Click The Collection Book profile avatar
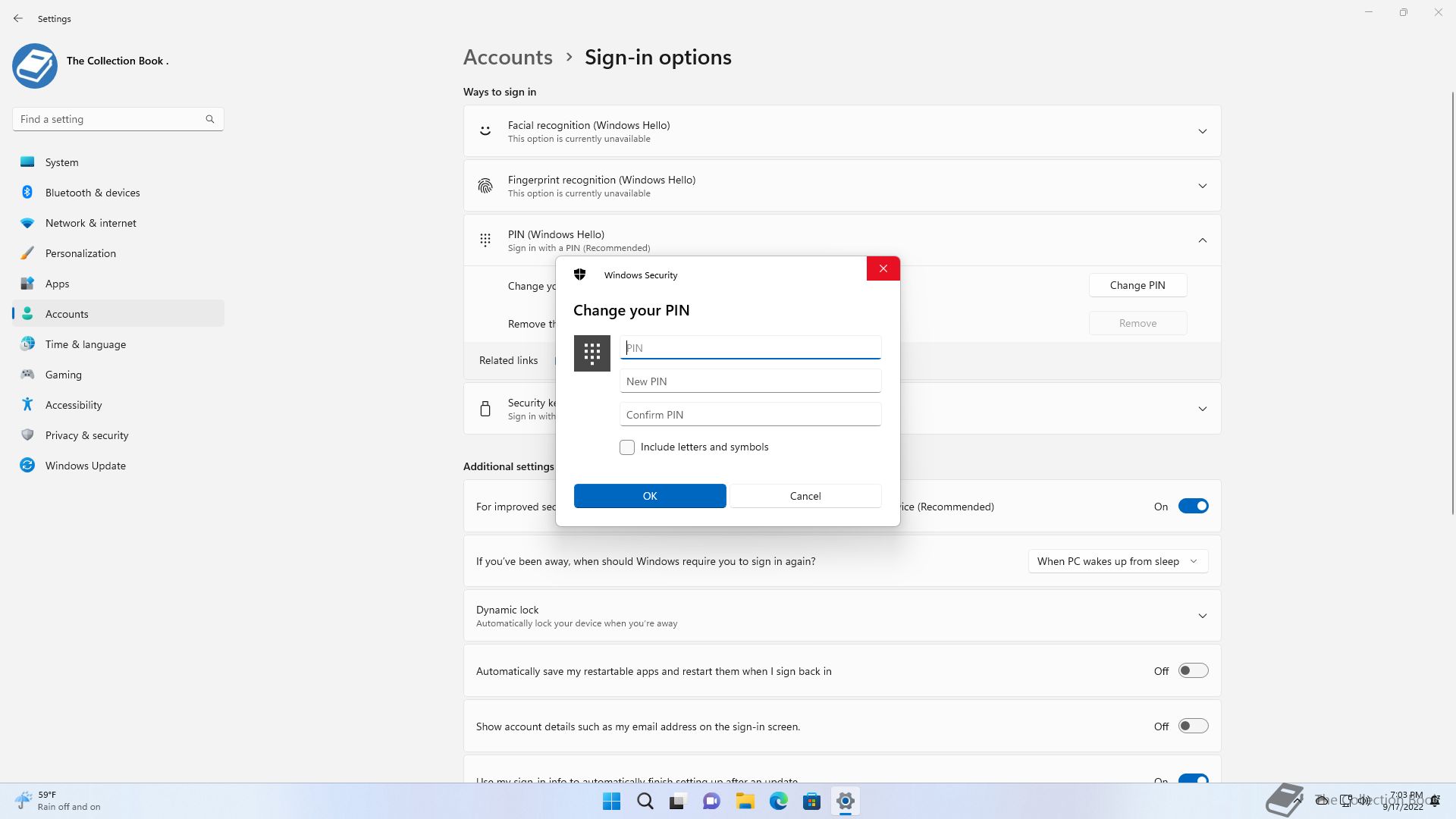Viewport: 1456px width, 819px height. point(35,66)
